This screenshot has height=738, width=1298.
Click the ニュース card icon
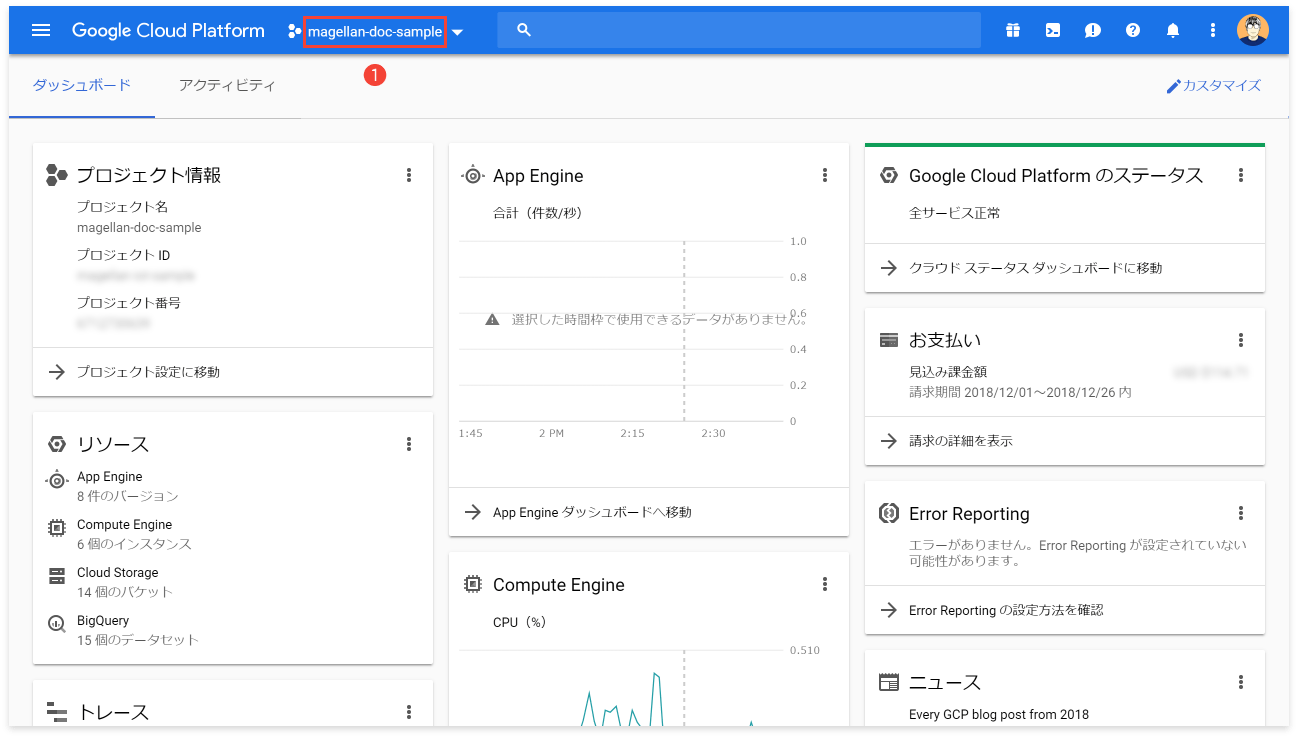(x=888, y=682)
